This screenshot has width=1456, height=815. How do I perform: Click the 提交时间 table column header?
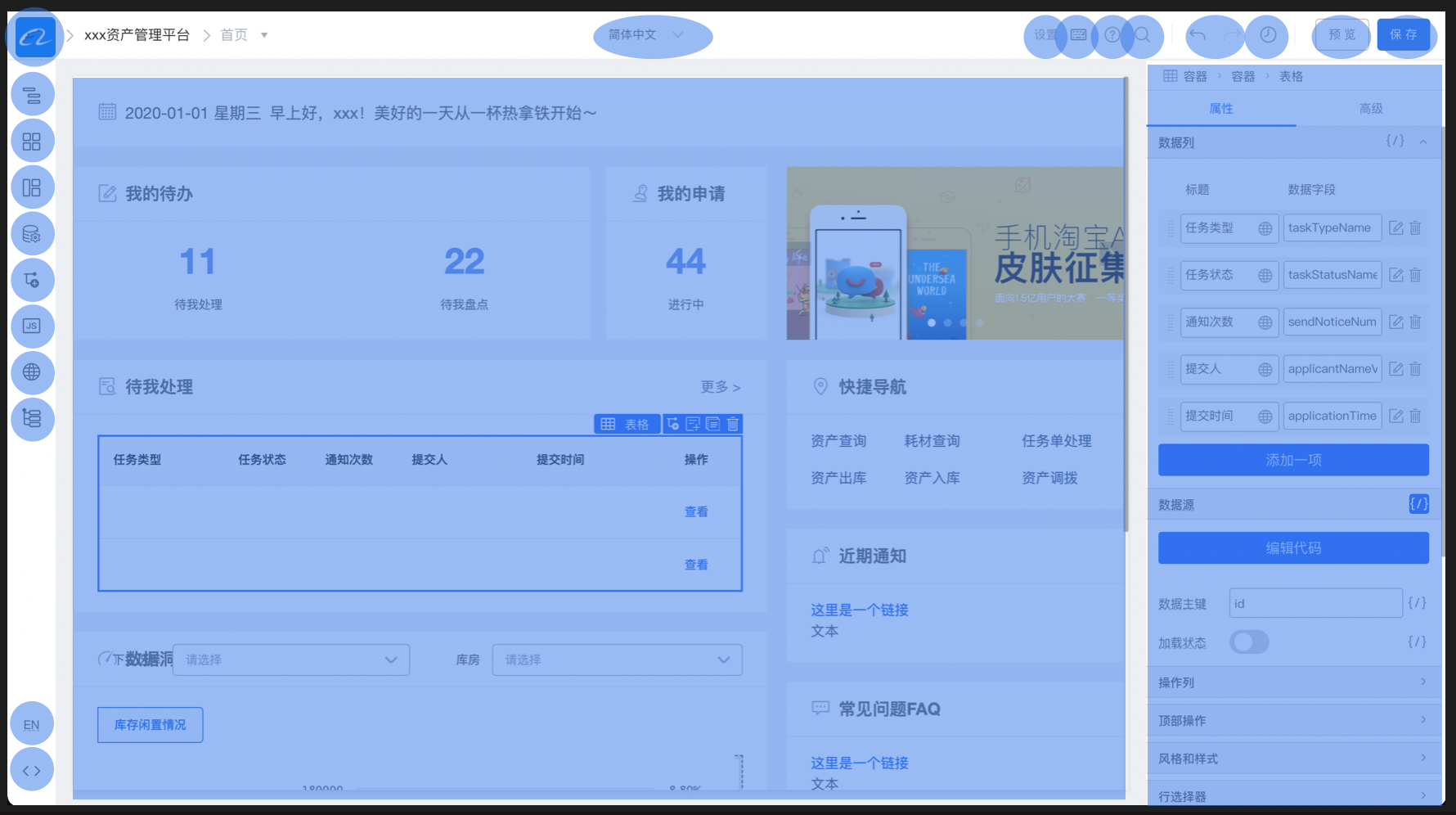pyautogui.click(x=560, y=460)
